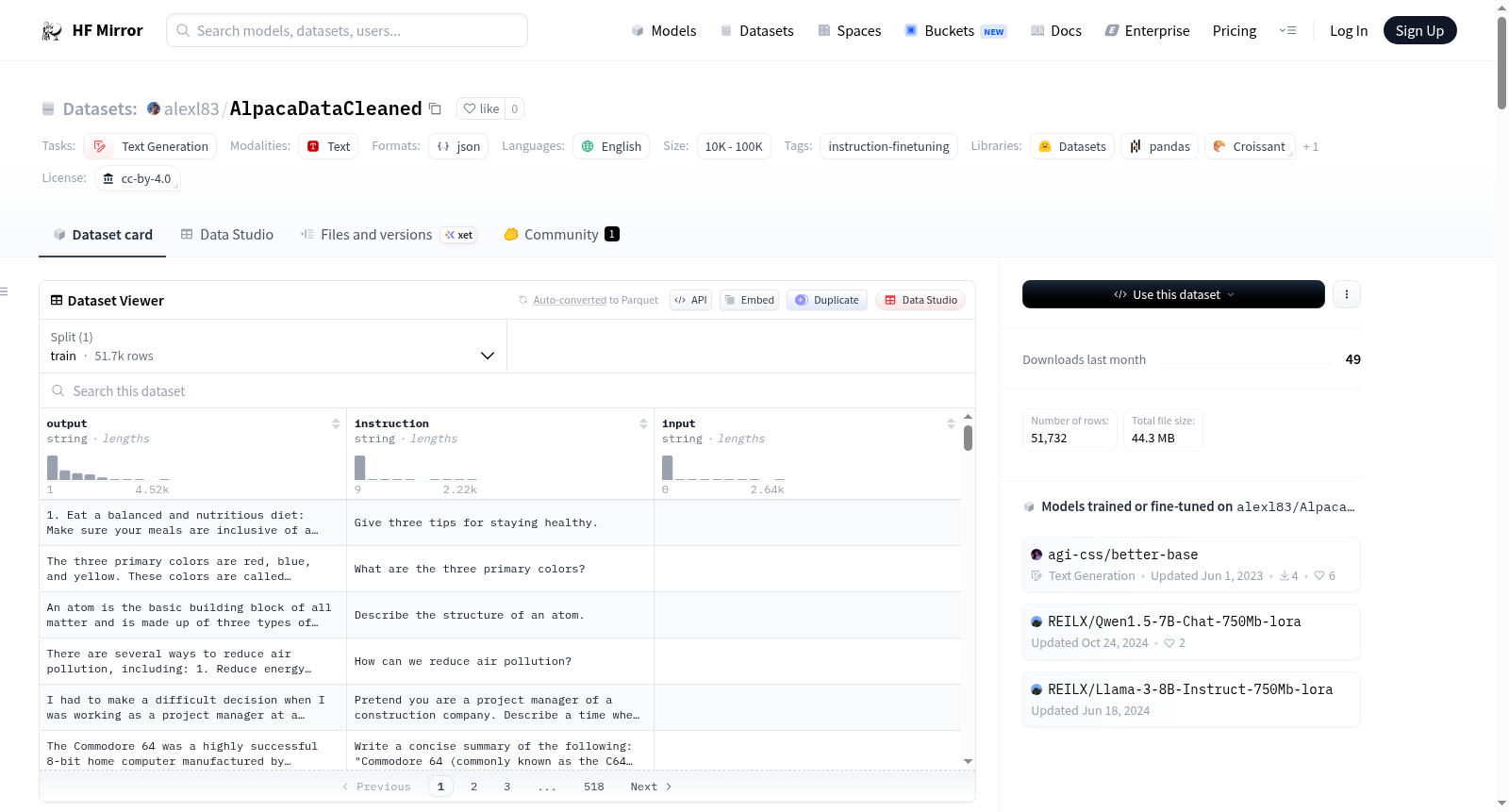Click the alexl83 author avatar
Viewport: 1509px width, 812px height.
[x=154, y=108]
